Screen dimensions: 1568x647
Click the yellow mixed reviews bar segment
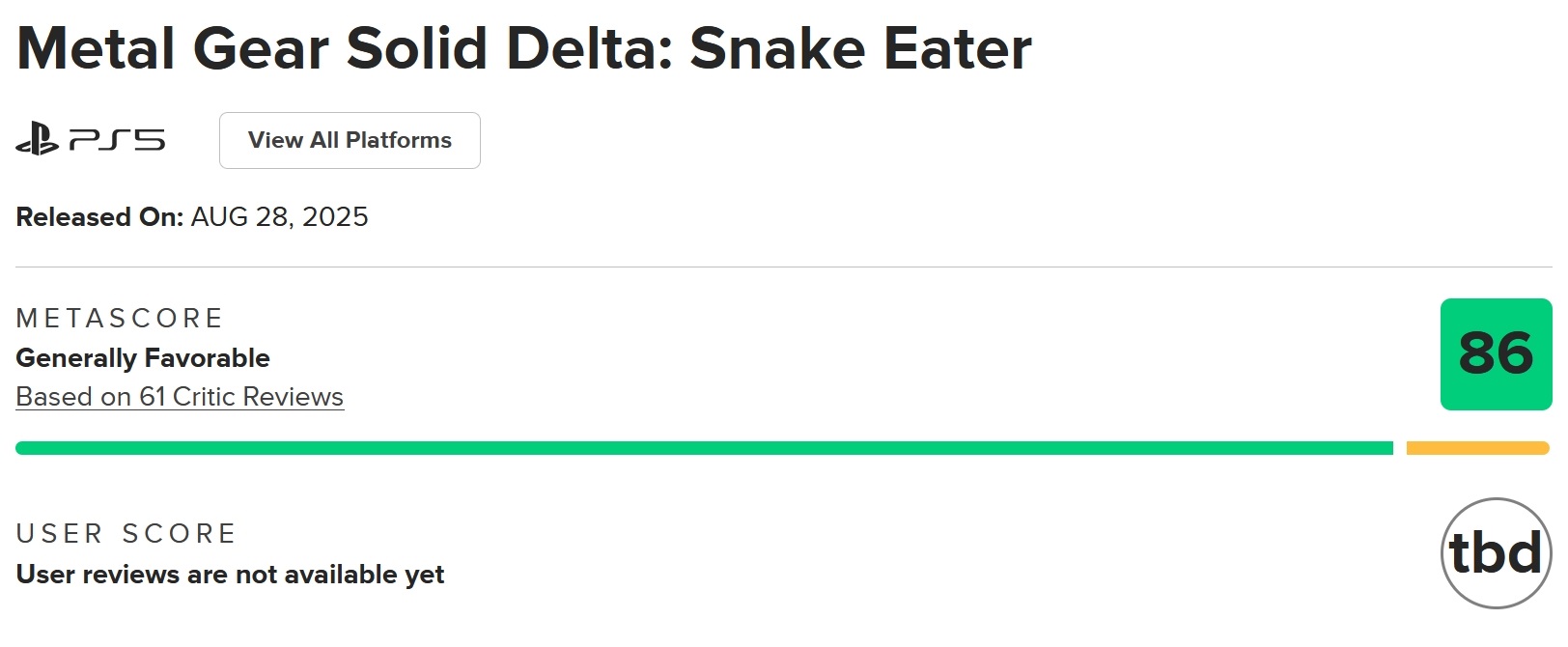tap(1478, 448)
